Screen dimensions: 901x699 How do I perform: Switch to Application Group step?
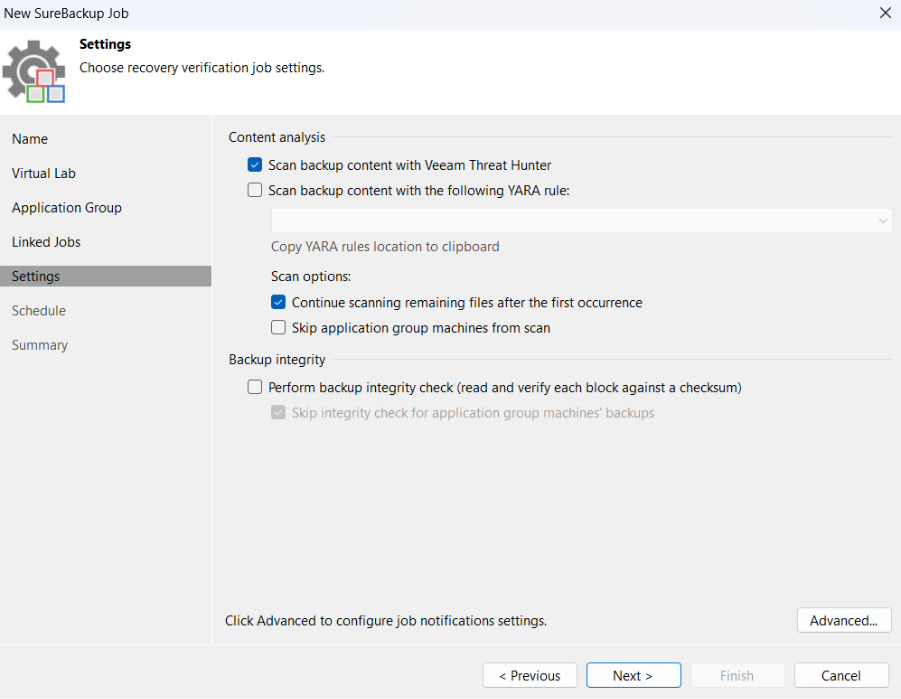click(x=67, y=208)
